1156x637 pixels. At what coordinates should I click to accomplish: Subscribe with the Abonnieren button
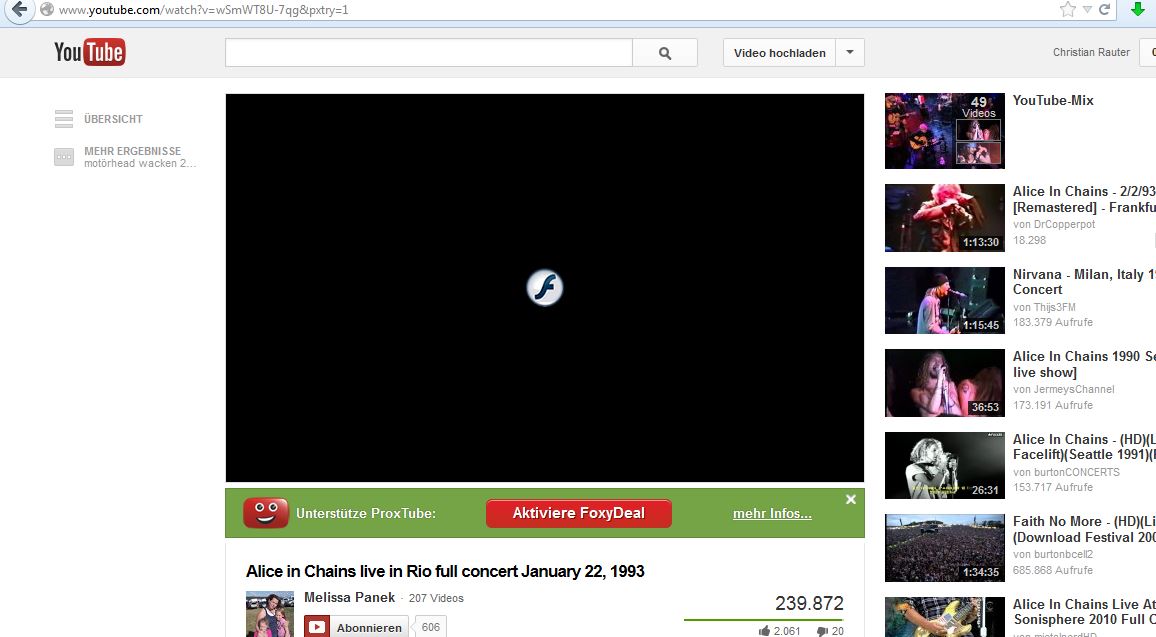click(x=356, y=627)
